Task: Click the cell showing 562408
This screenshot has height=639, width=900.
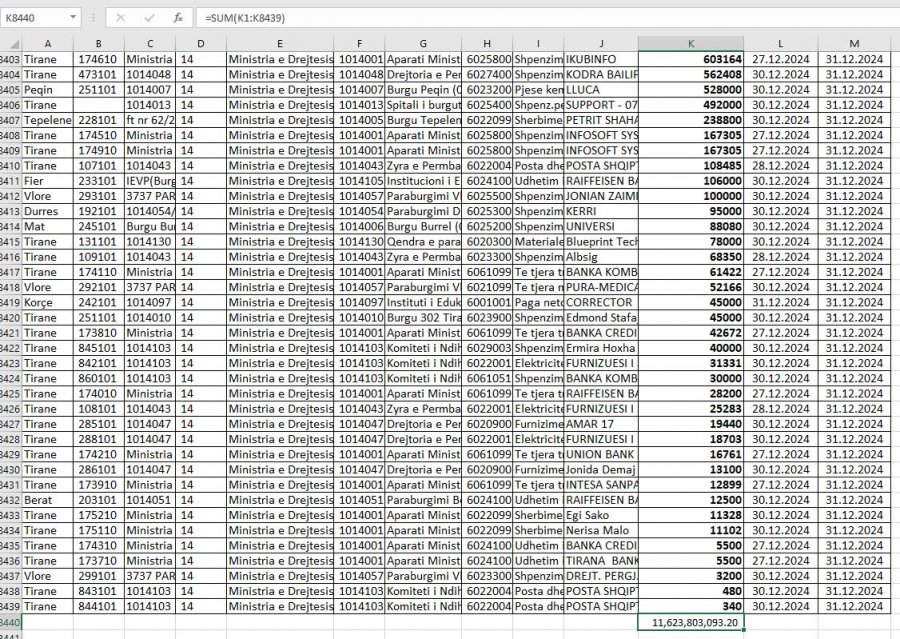Action: point(691,74)
